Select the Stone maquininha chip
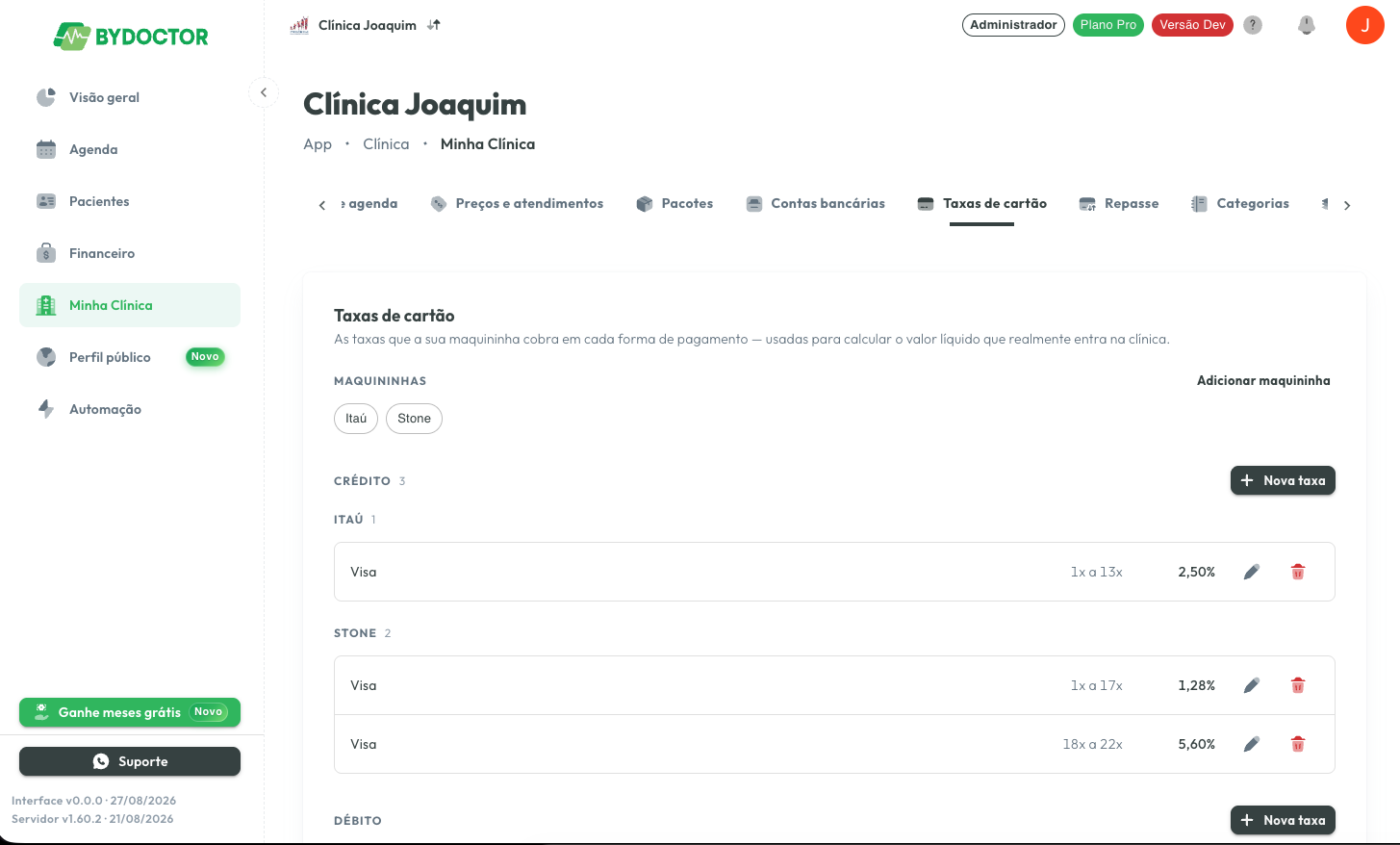Screen dimensions: 1400x845 tap(414, 419)
